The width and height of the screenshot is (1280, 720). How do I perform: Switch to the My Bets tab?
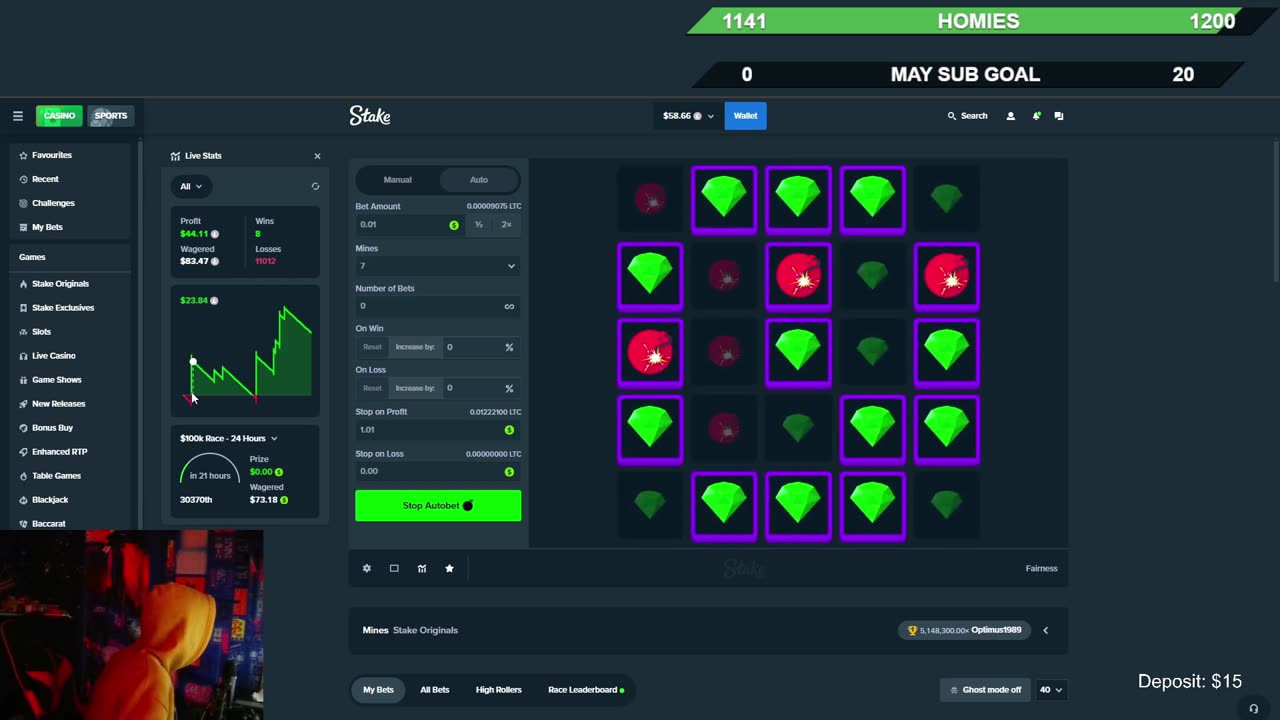(378, 690)
